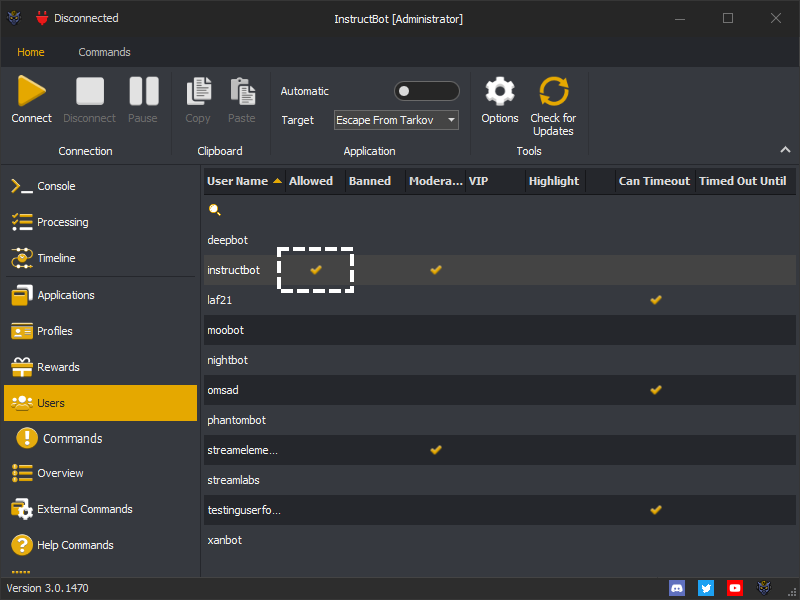Open the Timeline sidebar item
This screenshot has height=600, width=800.
coord(101,258)
